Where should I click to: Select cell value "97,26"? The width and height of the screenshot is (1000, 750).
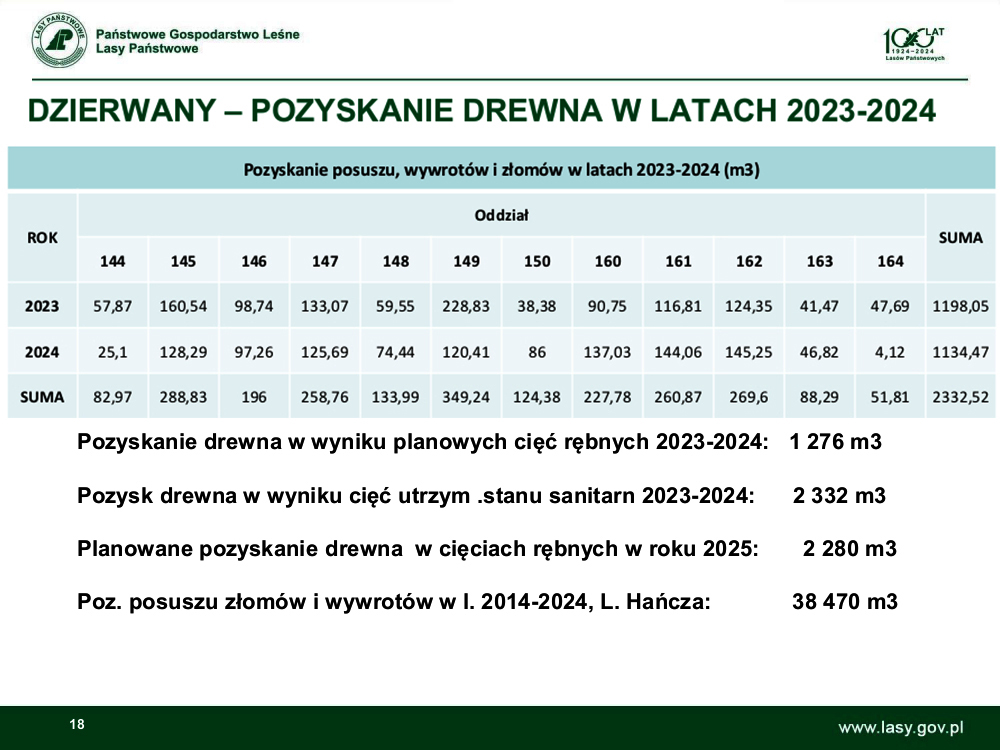click(254, 353)
